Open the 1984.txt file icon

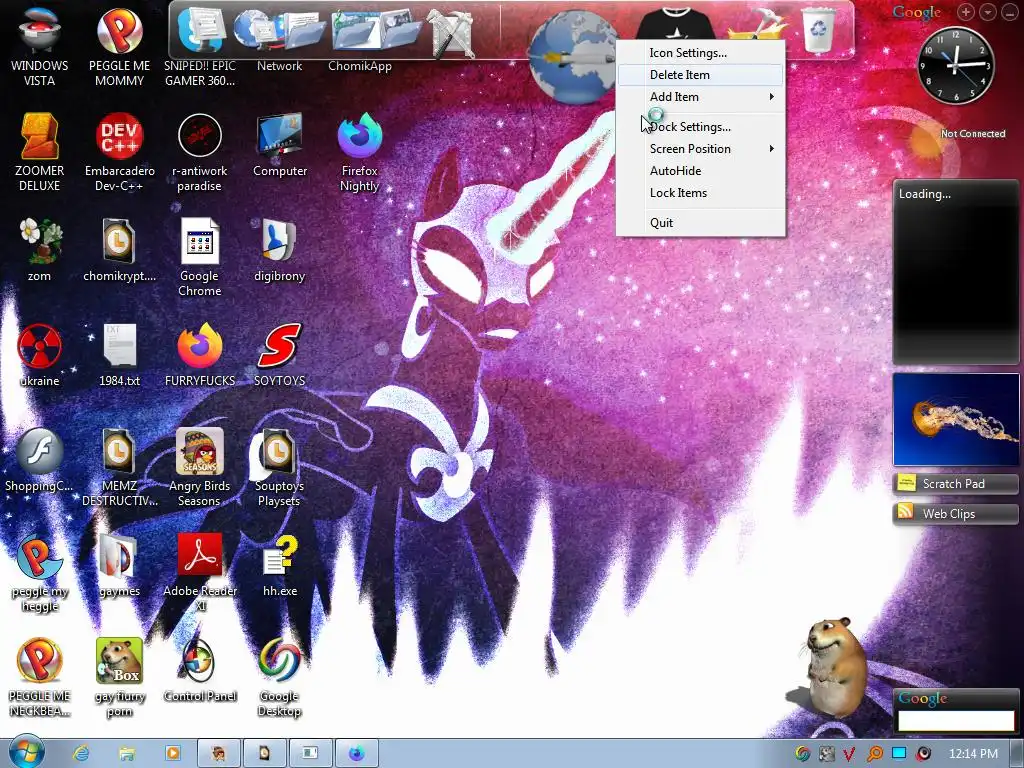click(120, 355)
